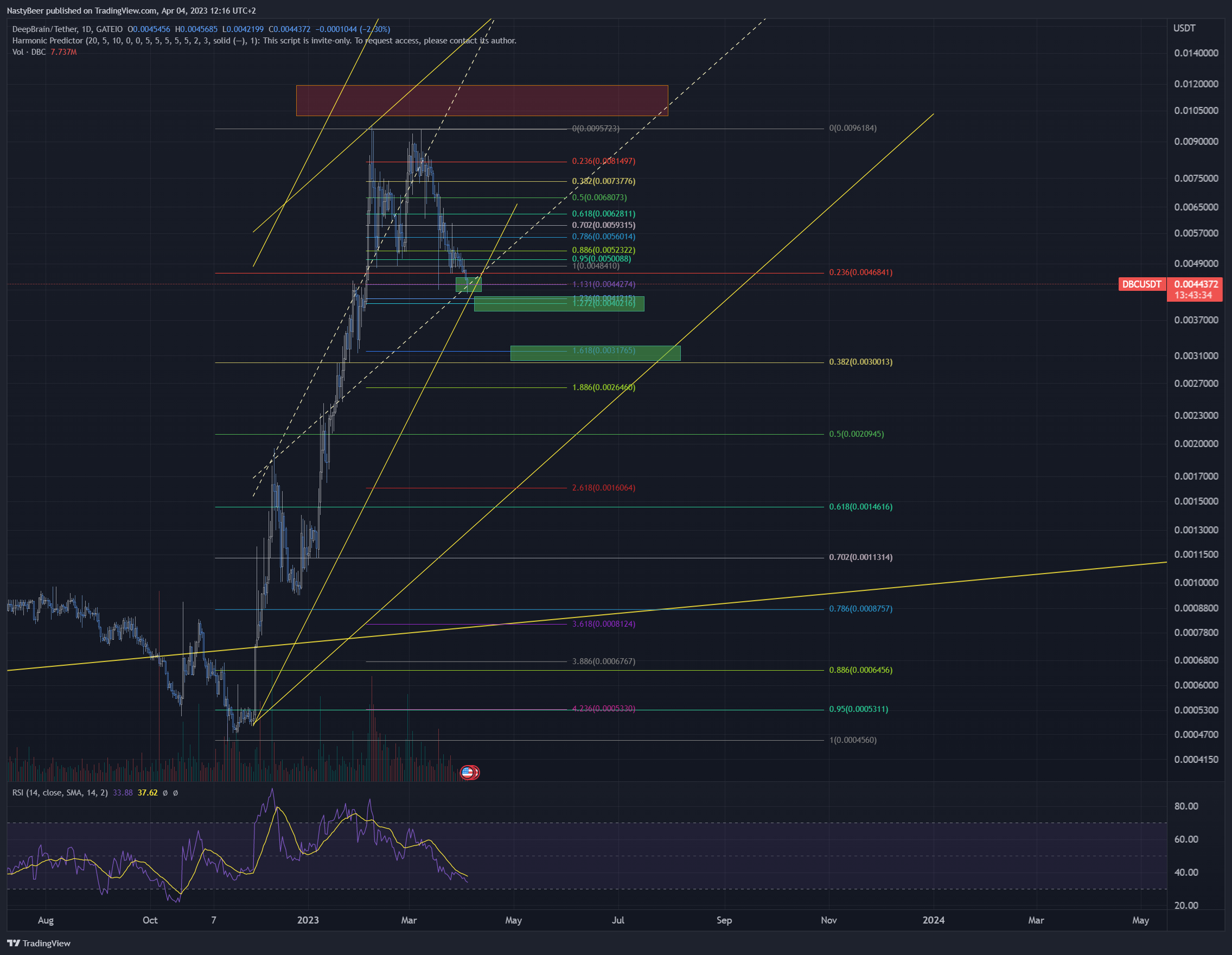This screenshot has height=955, width=1232.
Task: Click the fib label 1.131(0.0044274)
Action: (x=604, y=284)
